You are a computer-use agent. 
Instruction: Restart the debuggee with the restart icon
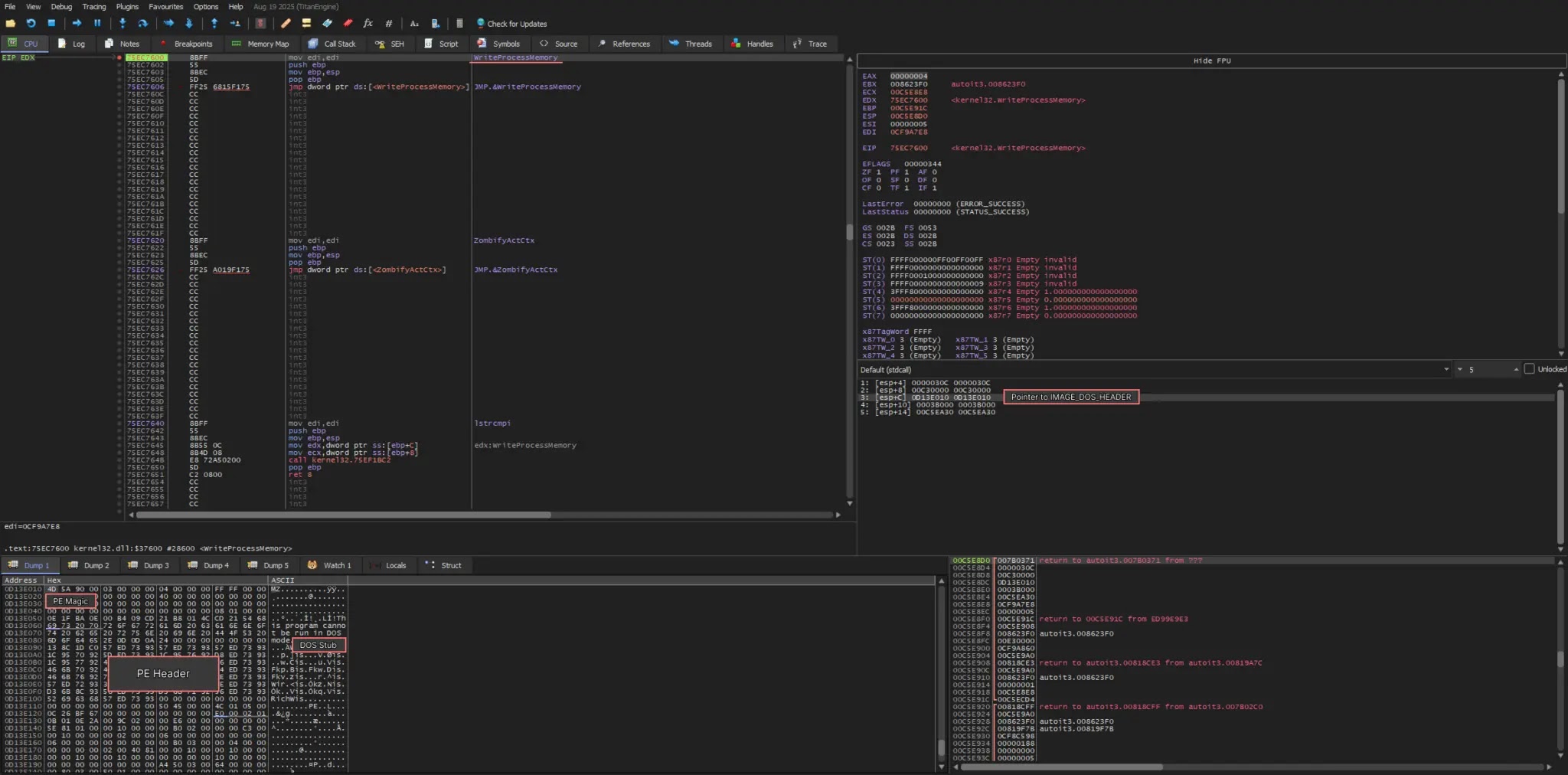click(x=31, y=24)
